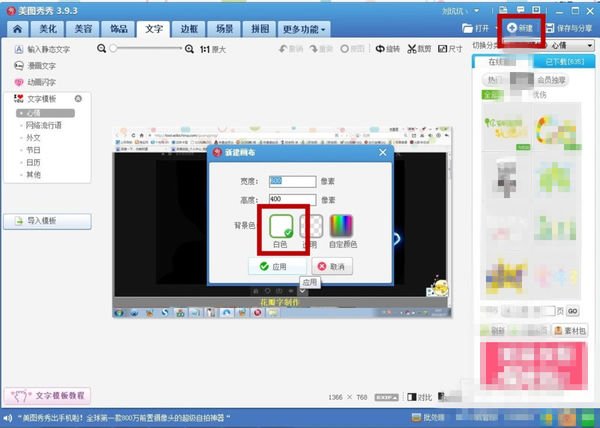Select 其他 template category

pos(33,175)
